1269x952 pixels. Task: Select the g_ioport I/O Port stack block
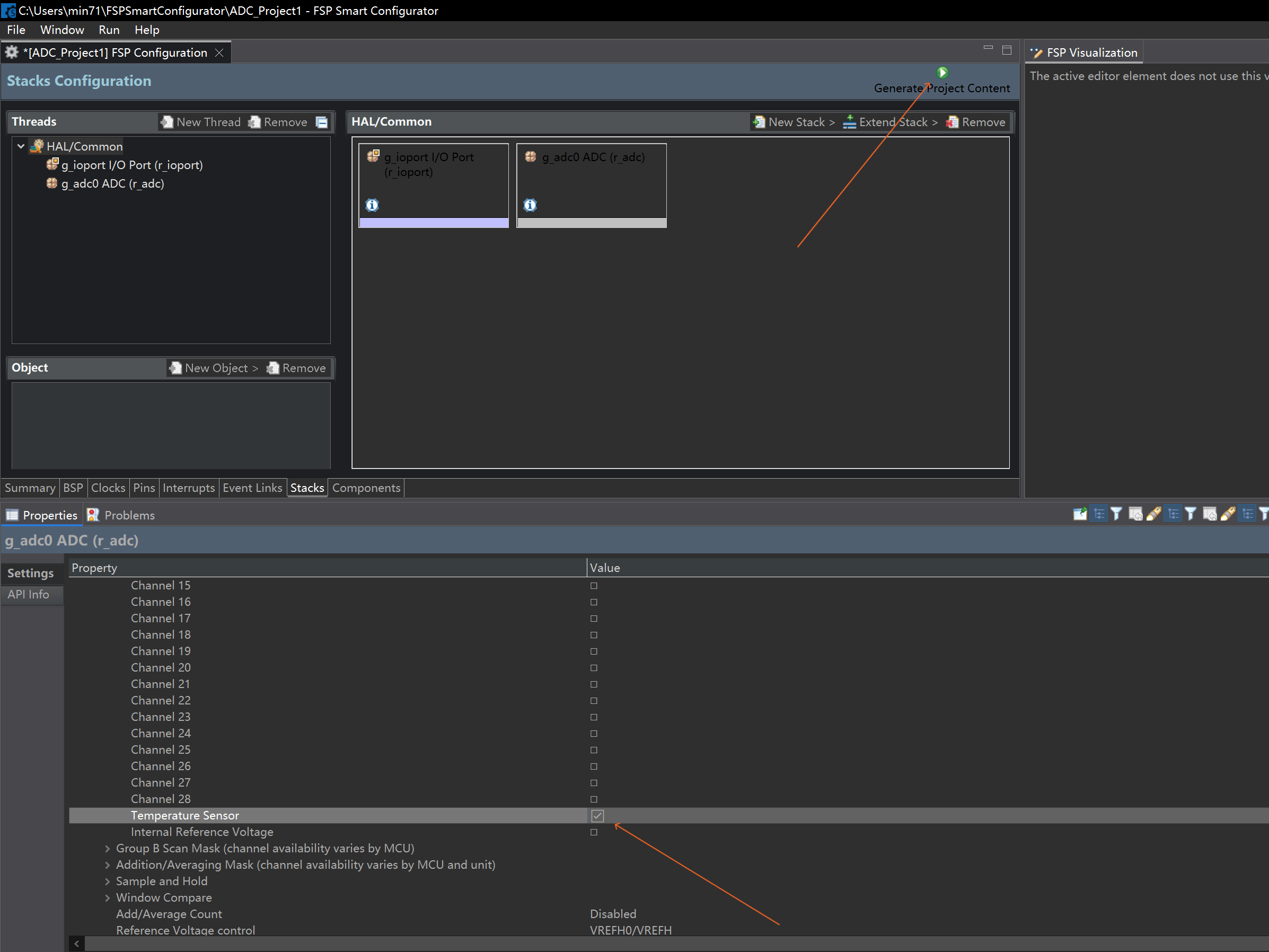434,186
